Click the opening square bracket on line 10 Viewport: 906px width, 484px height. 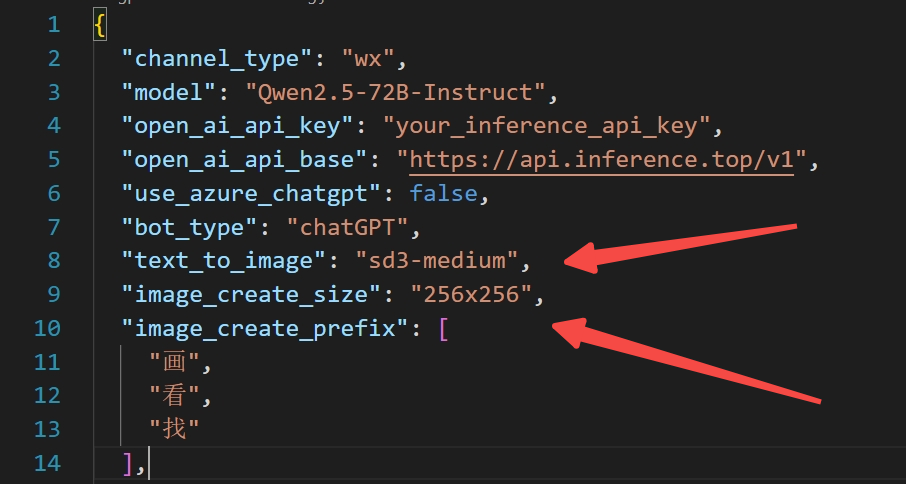[444, 328]
